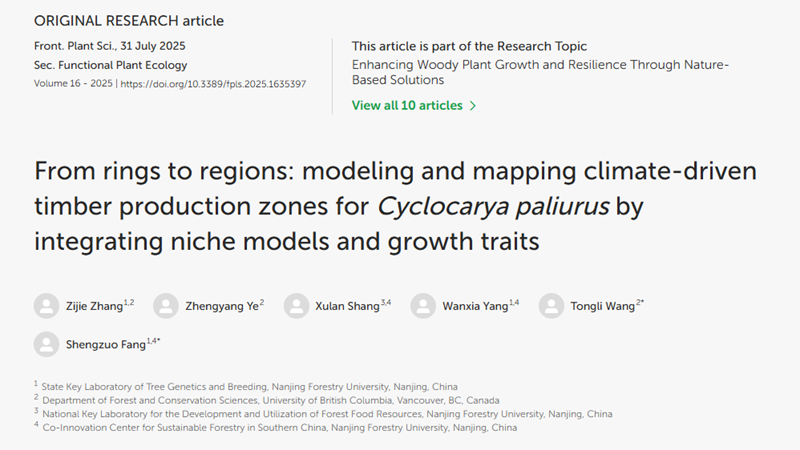Open Xulan Shang author profile name
The height and width of the screenshot is (450, 800).
point(346,306)
